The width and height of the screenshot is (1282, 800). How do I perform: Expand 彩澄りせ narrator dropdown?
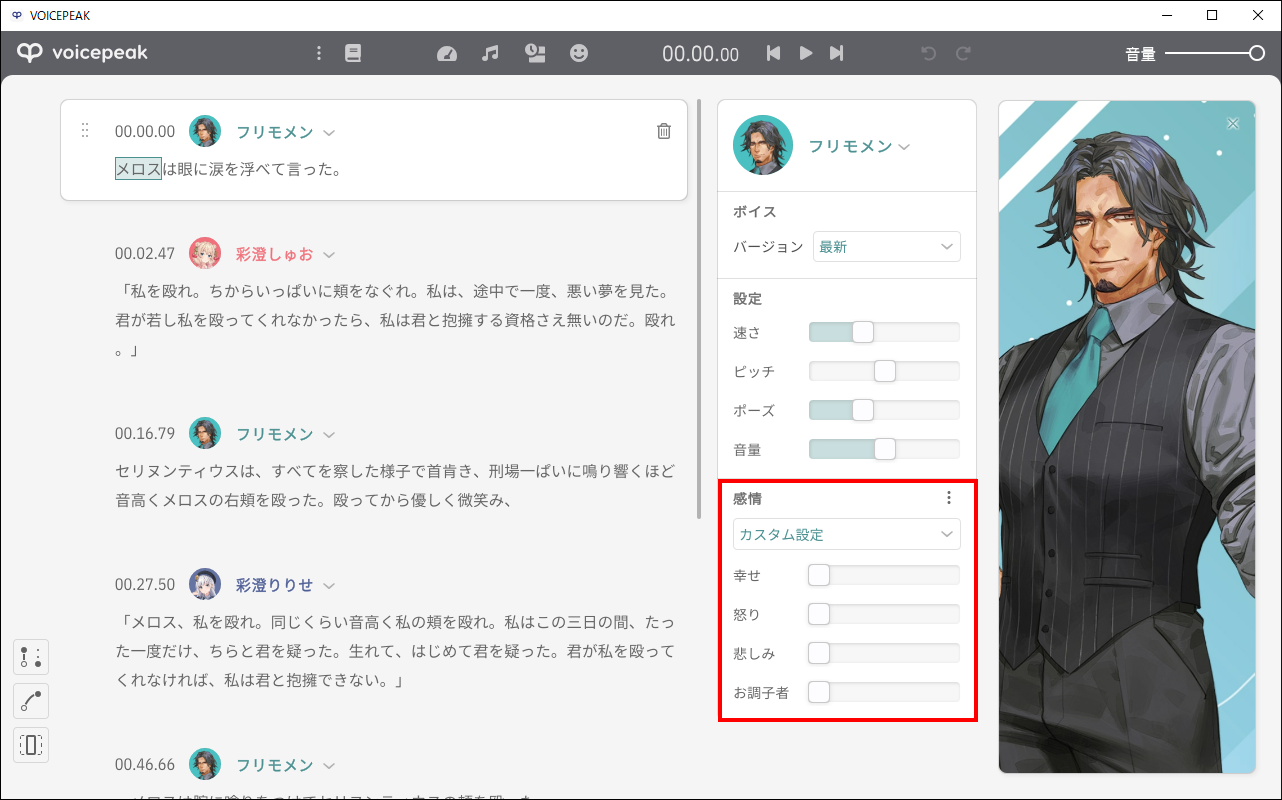(x=329, y=585)
